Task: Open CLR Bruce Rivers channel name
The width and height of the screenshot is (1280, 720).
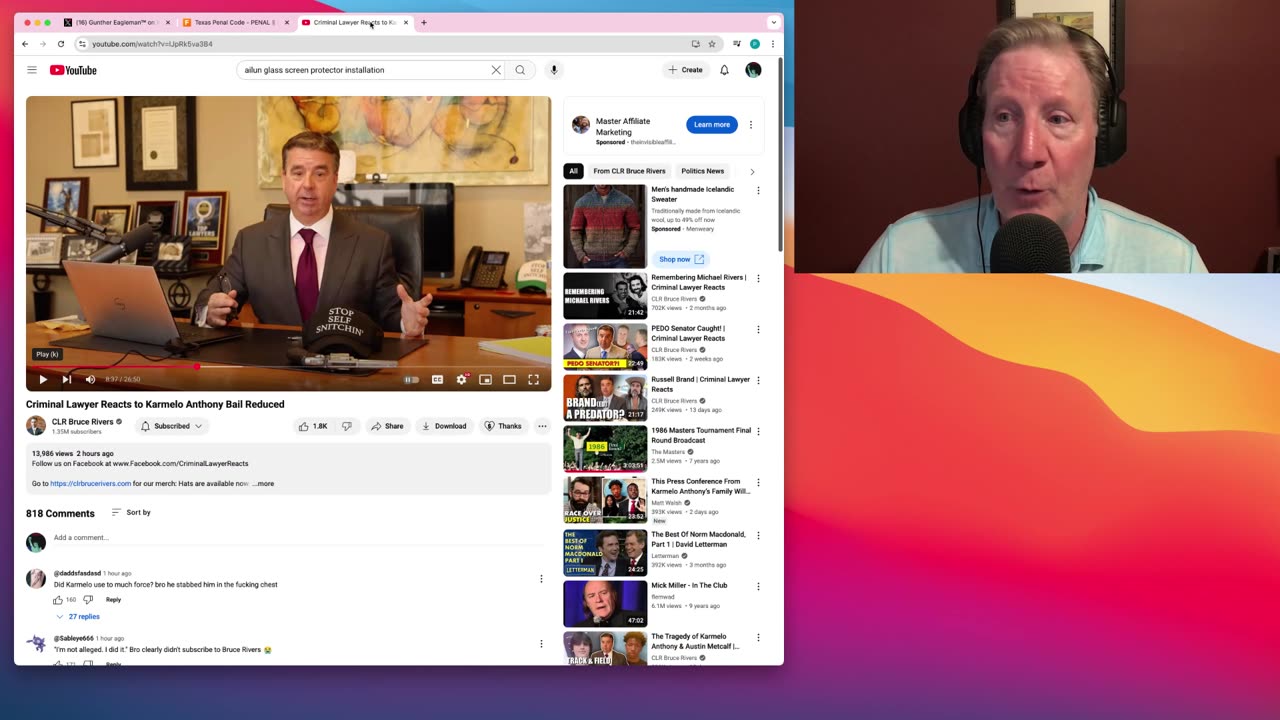Action: coord(82,422)
